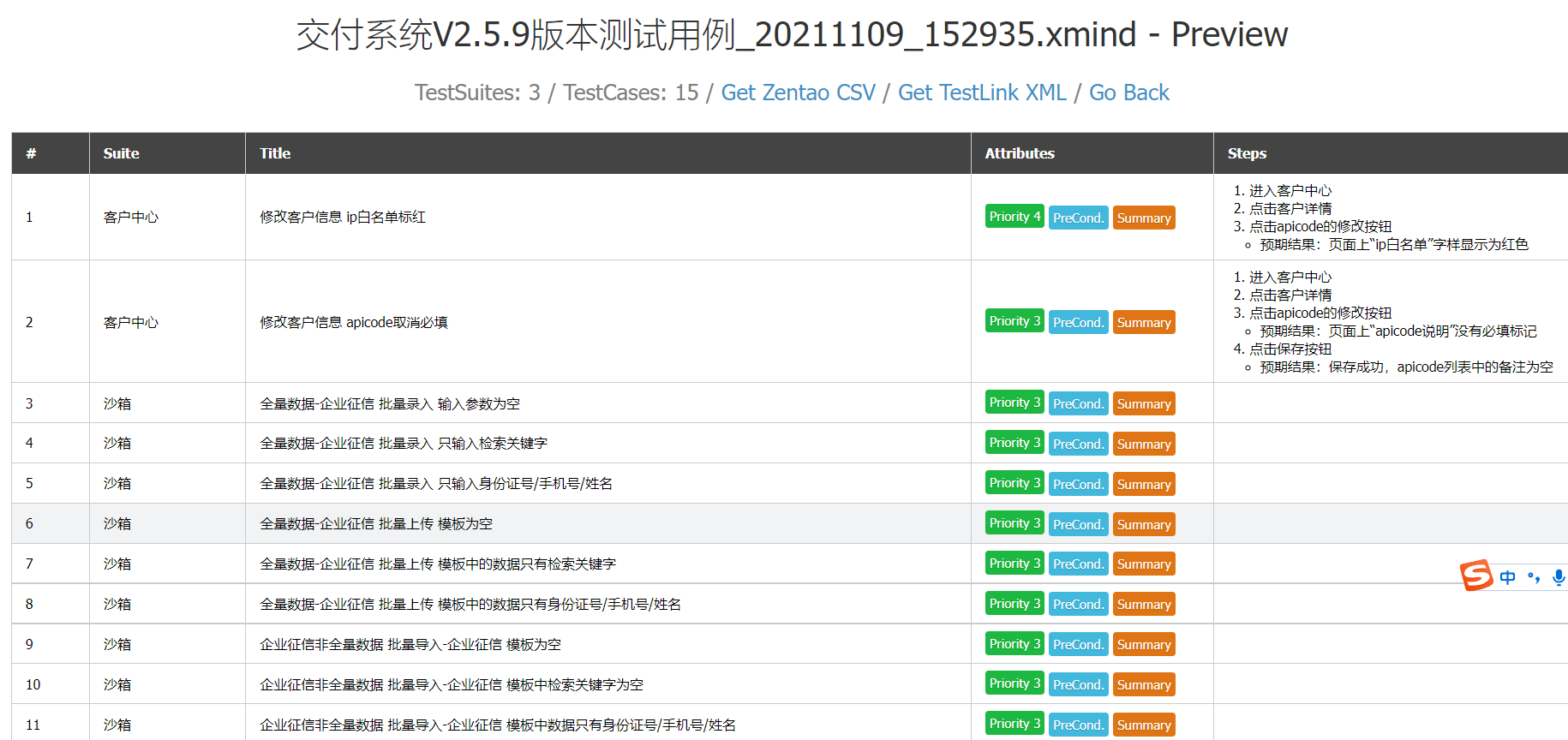
Task: Click Priority 3 badge for 输入参数为空 case
Action: pos(1014,403)
